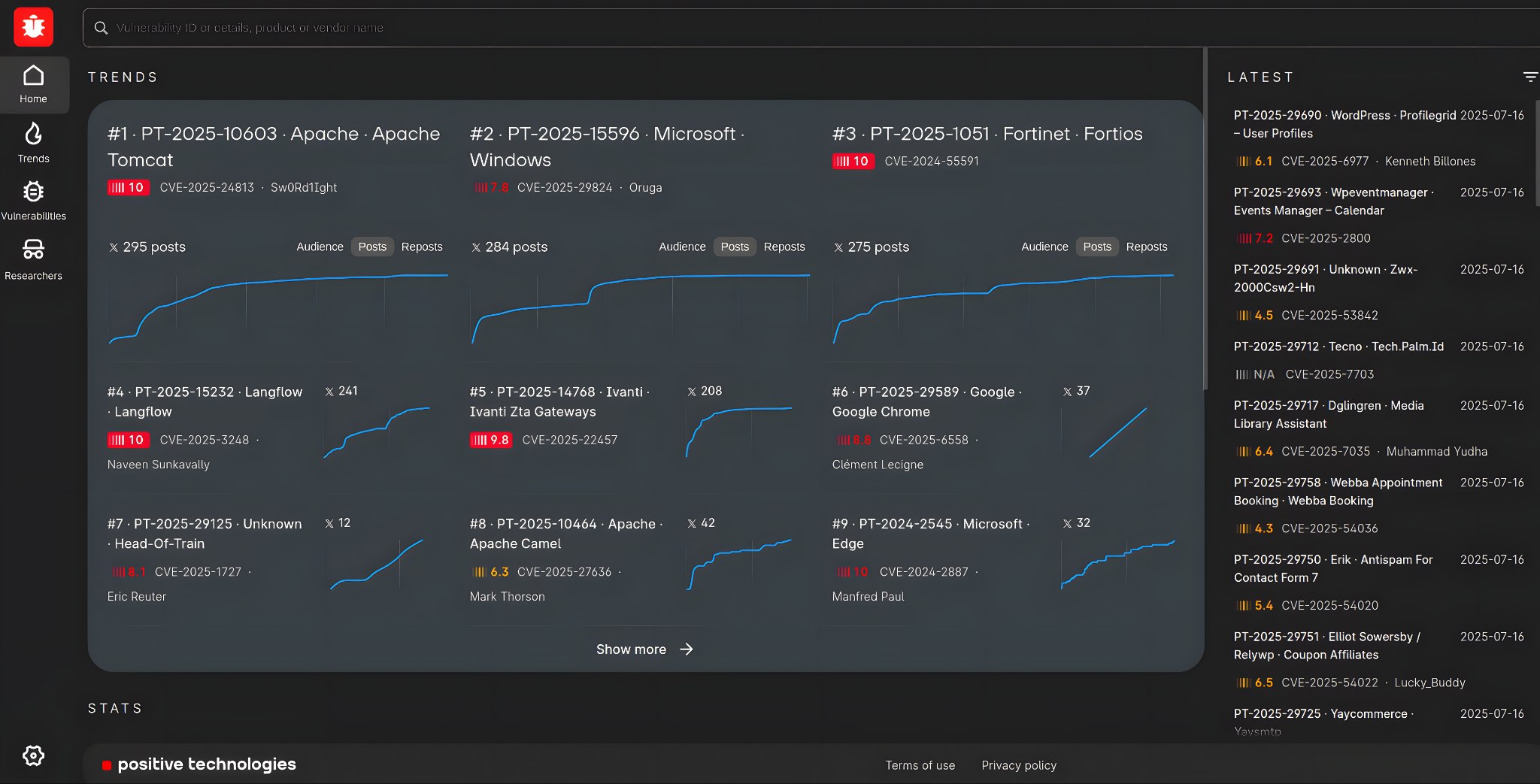Open Terms of use link

pos(920,765)
